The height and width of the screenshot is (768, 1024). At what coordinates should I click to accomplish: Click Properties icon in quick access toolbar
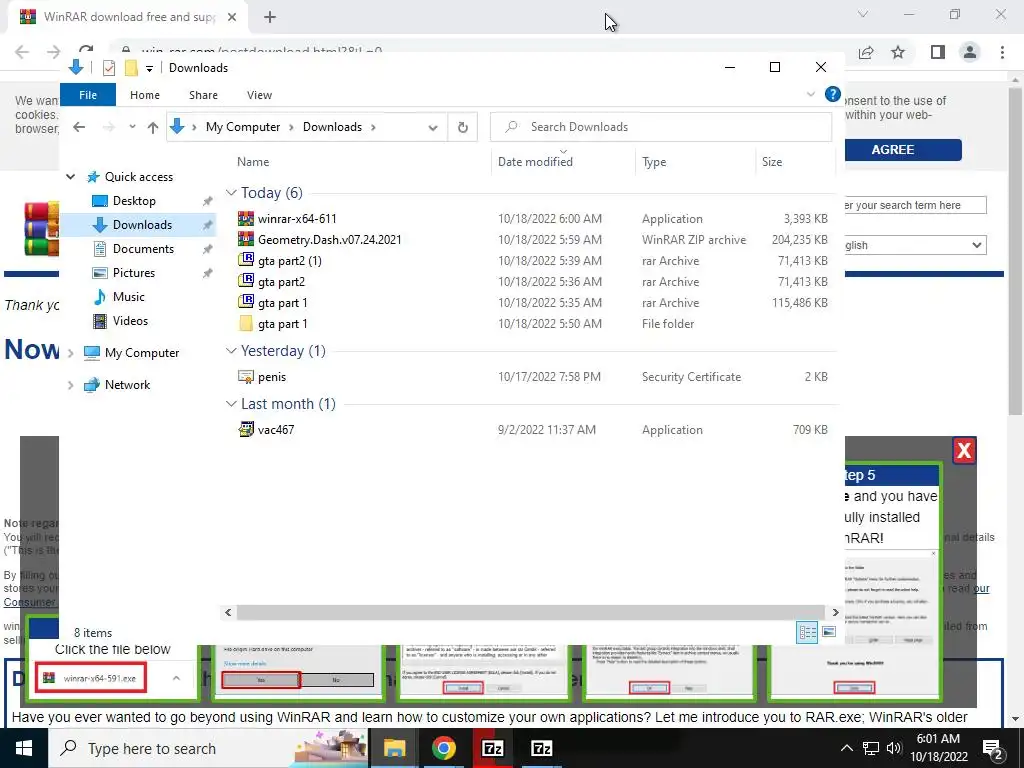click(x=109, y=68)
